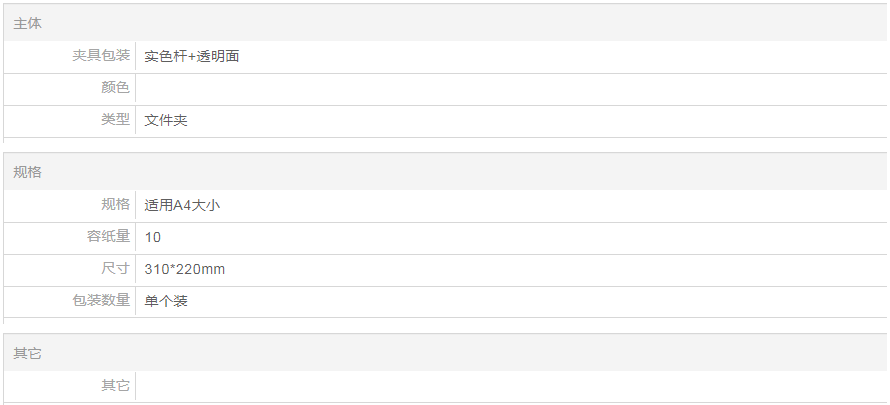Click the 规格 row label above 容纸量
The height and width of the screenshot is (405, 890).
[x=115, y=205]
